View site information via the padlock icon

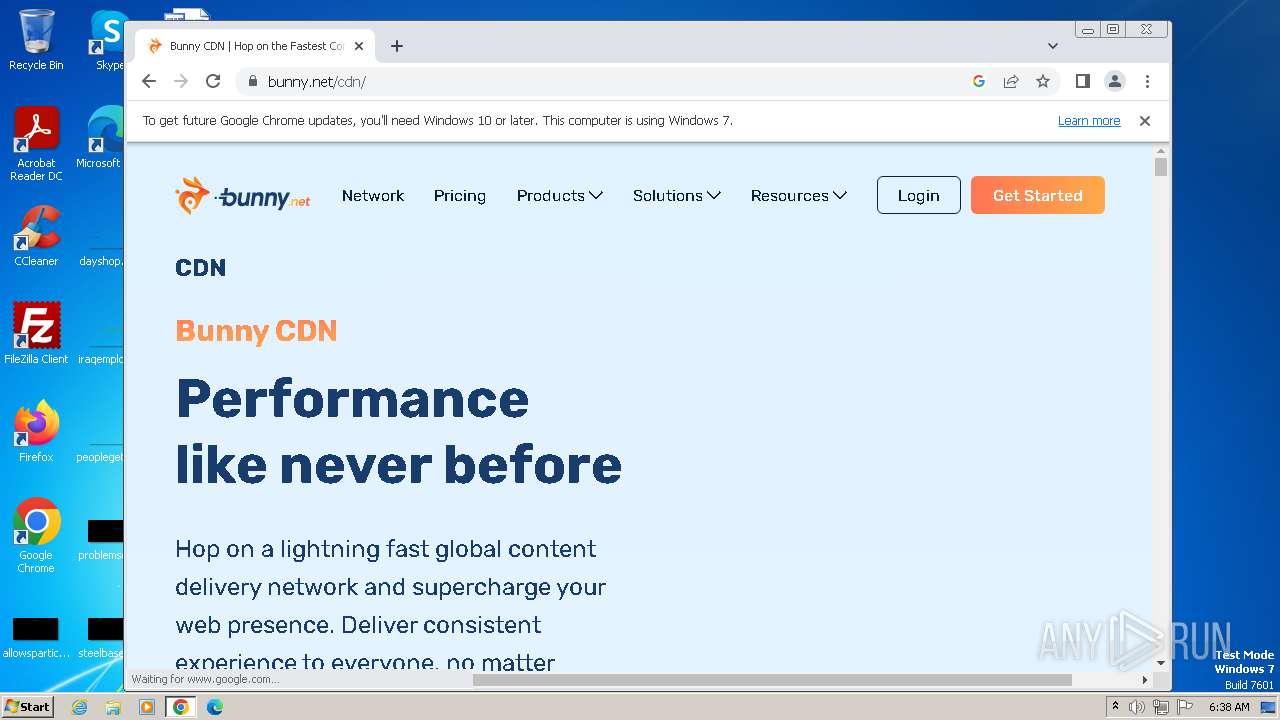(x=252, y=82)
